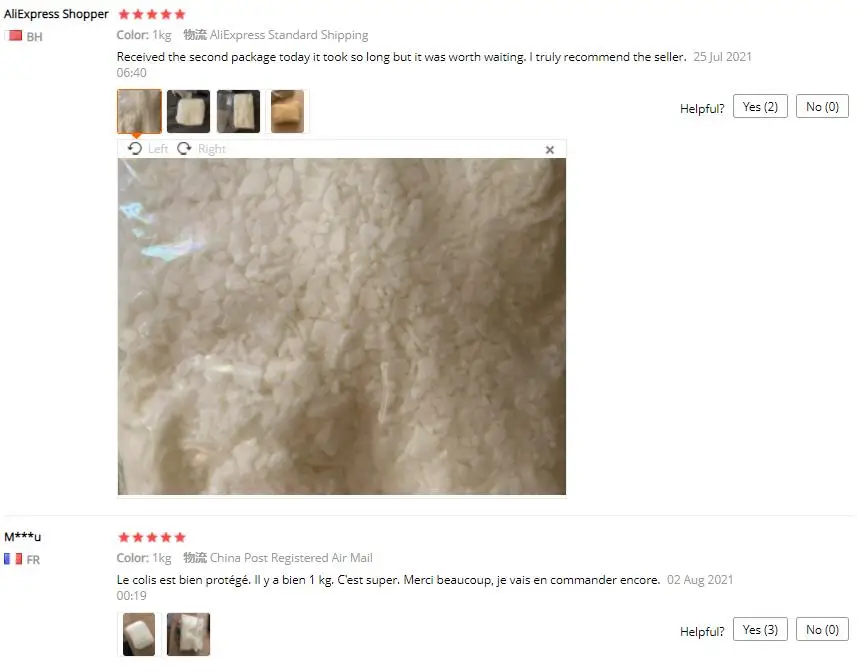Click the enlarged white powder photo
The width and height of the screenshot is (859, 672).
pos(342,326)
